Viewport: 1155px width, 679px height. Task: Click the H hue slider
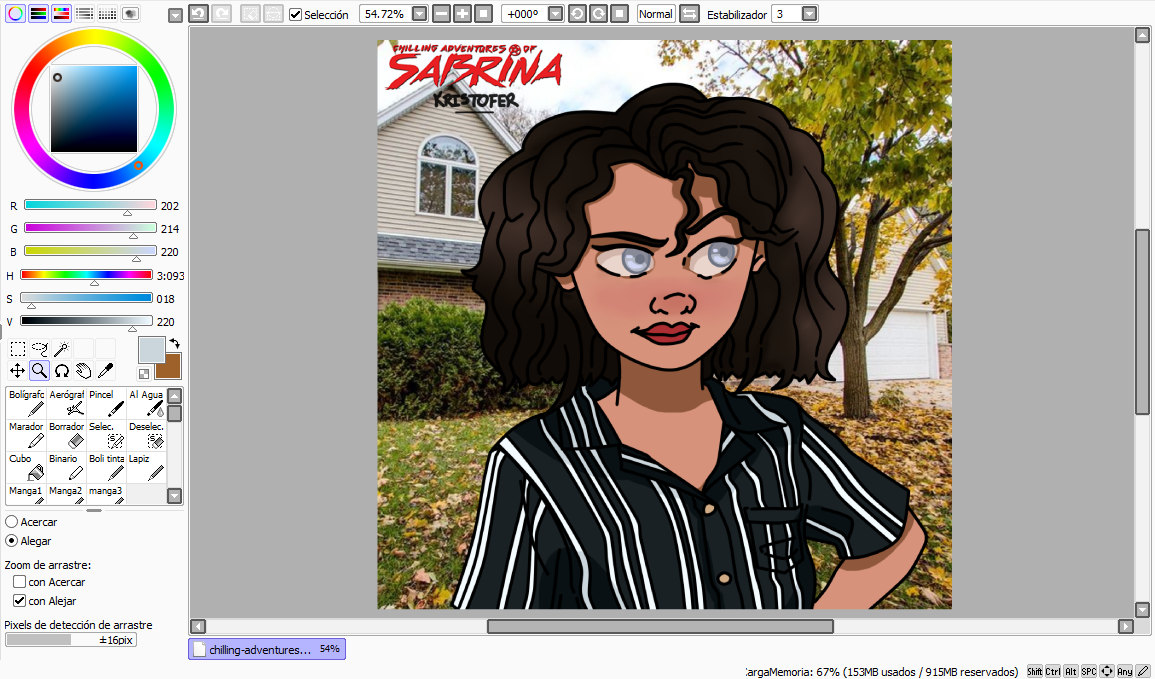86,275
